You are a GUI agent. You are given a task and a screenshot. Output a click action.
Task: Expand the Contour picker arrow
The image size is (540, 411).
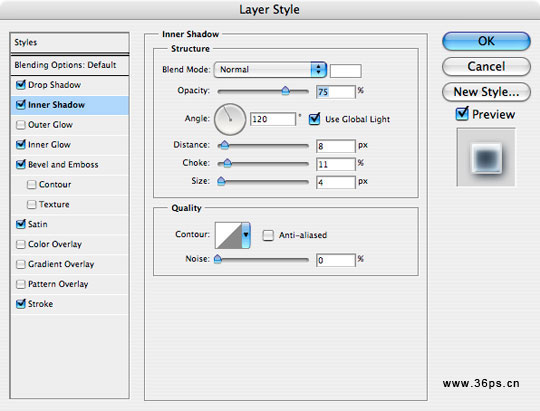coord(246,235)
